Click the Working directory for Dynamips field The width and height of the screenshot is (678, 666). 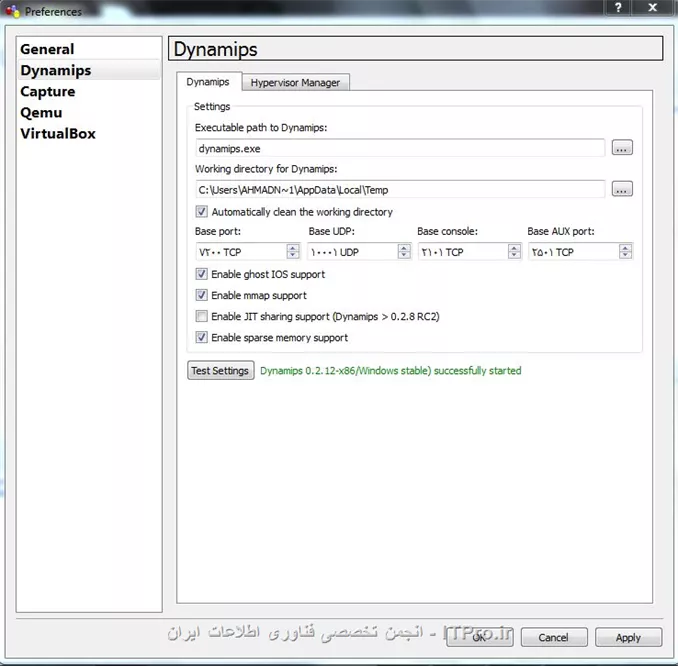400,189
